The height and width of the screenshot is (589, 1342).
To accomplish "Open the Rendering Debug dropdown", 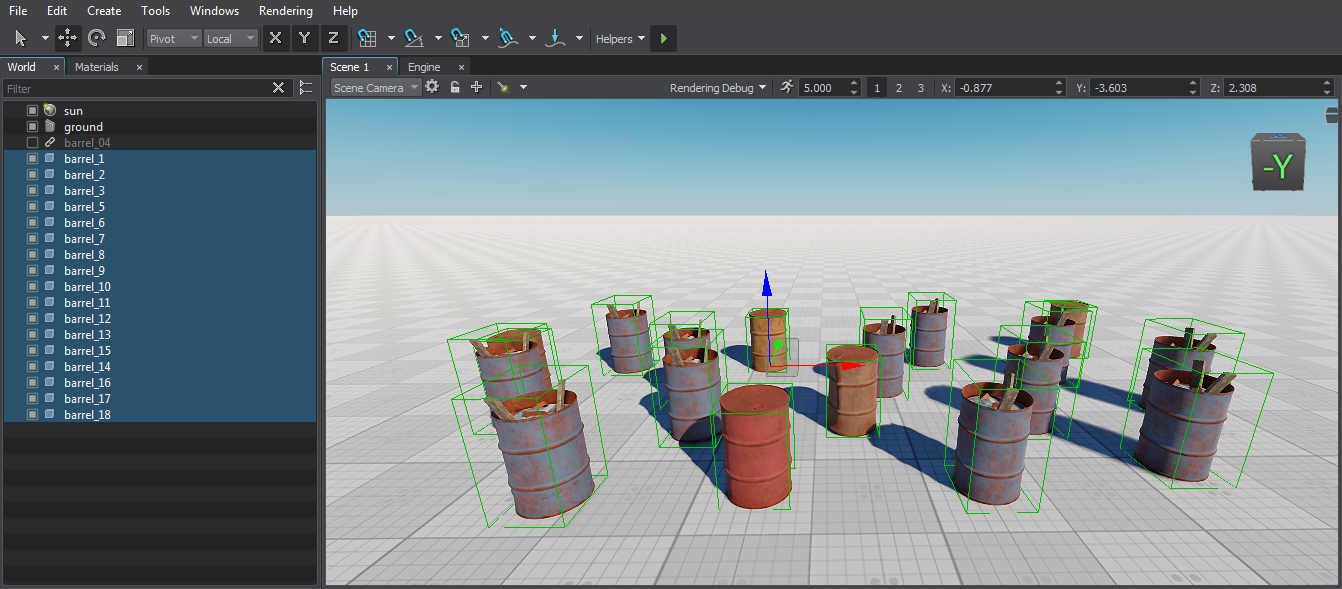I will pos(718,88).
